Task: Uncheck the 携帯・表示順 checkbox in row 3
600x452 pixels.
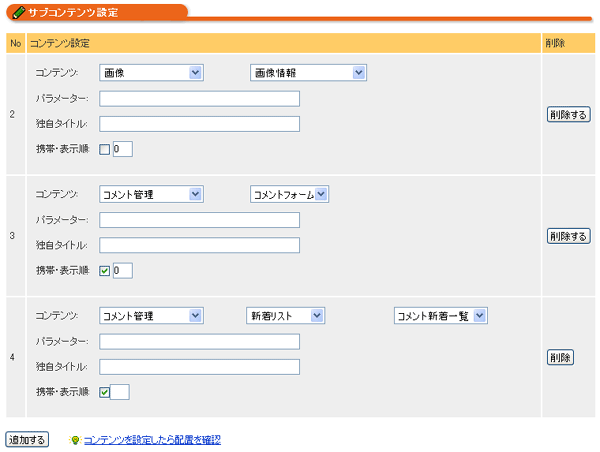Action: point(104,271)
